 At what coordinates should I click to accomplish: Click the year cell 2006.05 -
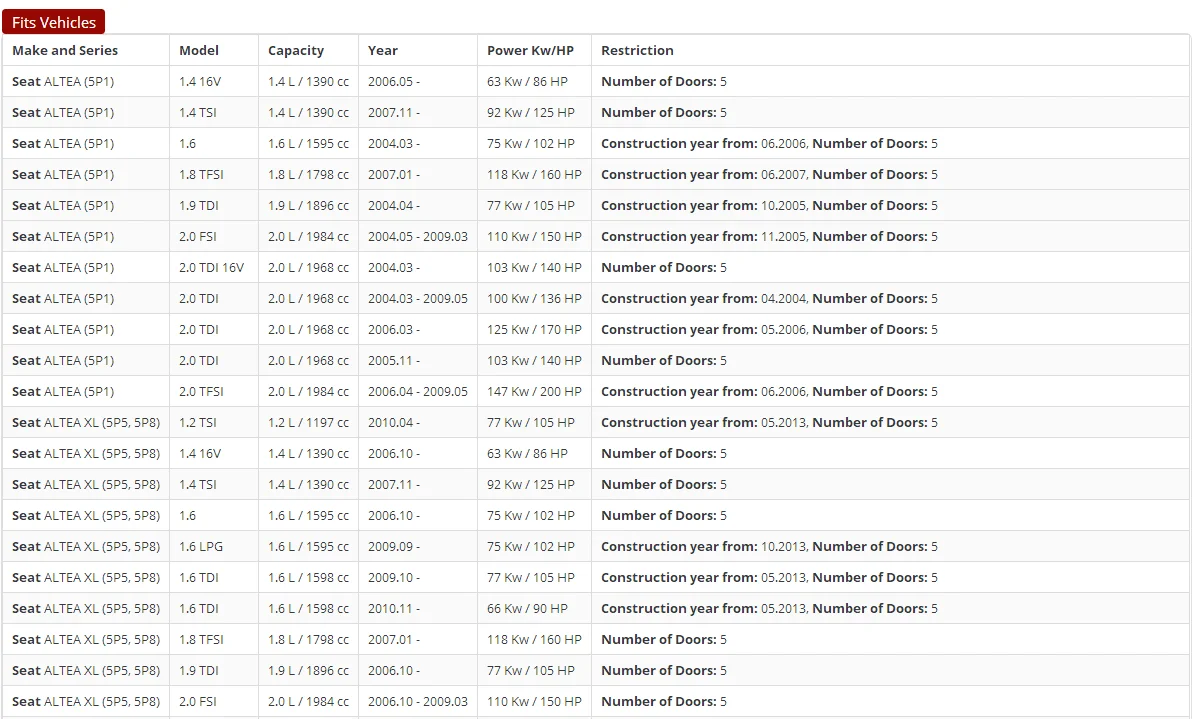394,82
